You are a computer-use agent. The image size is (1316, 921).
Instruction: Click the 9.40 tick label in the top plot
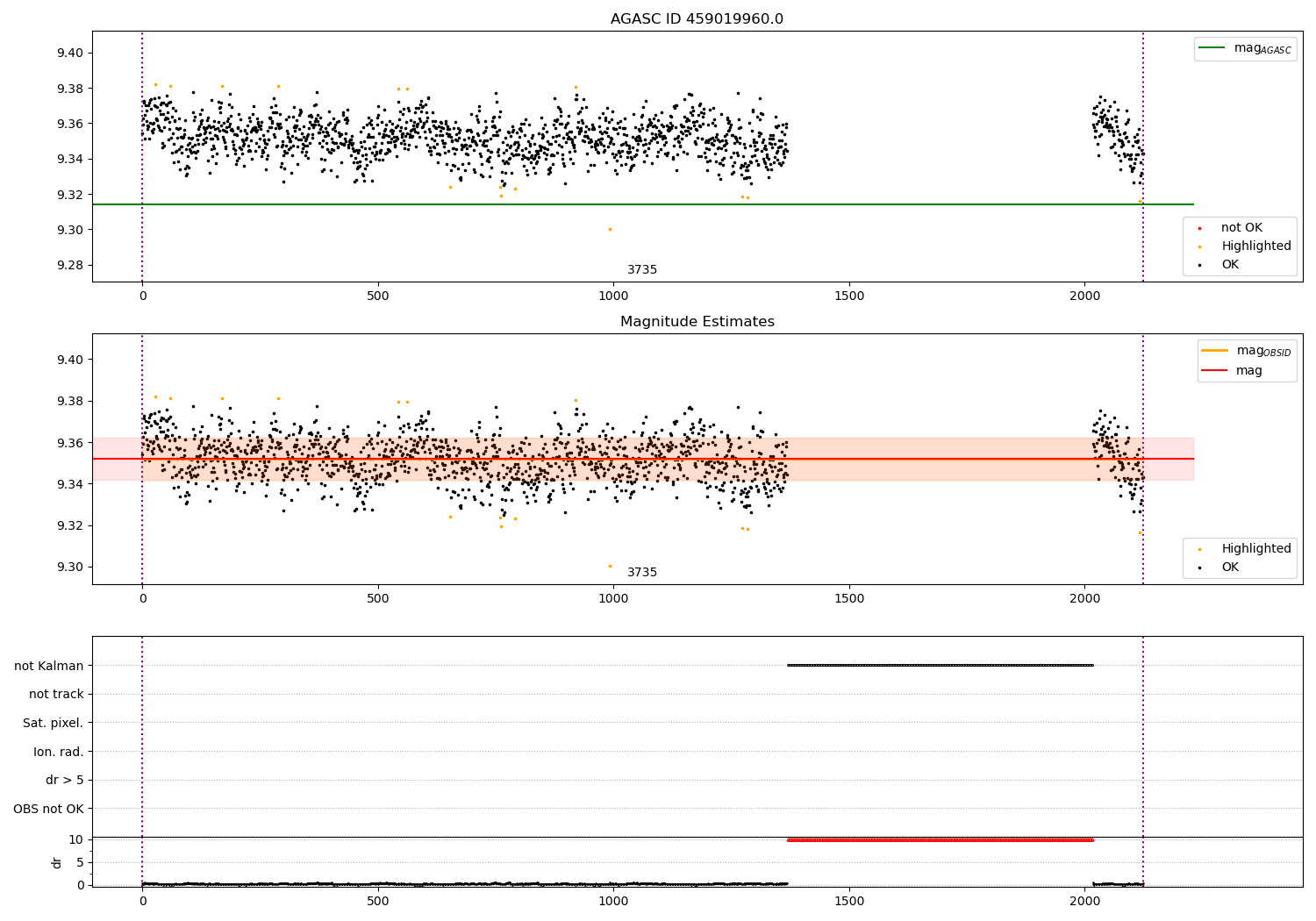pos(69,54)
